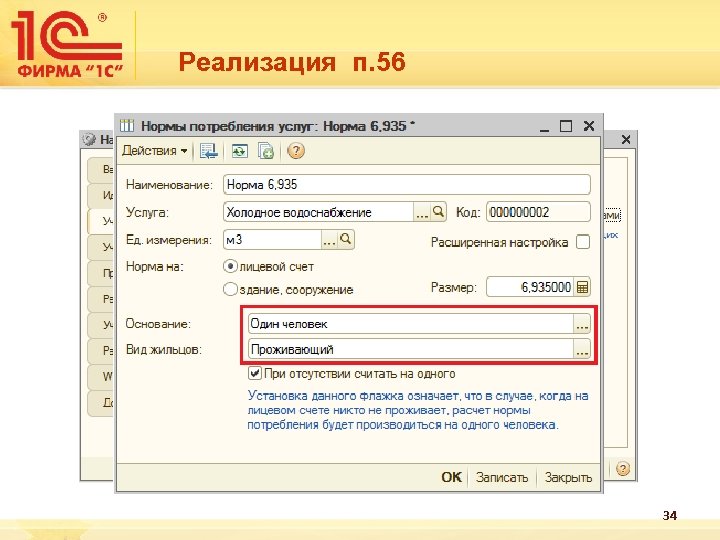This screenshot has width=720, height=540.
Task: Click the find-in-list toolbar icon
Action: [209, 151]
